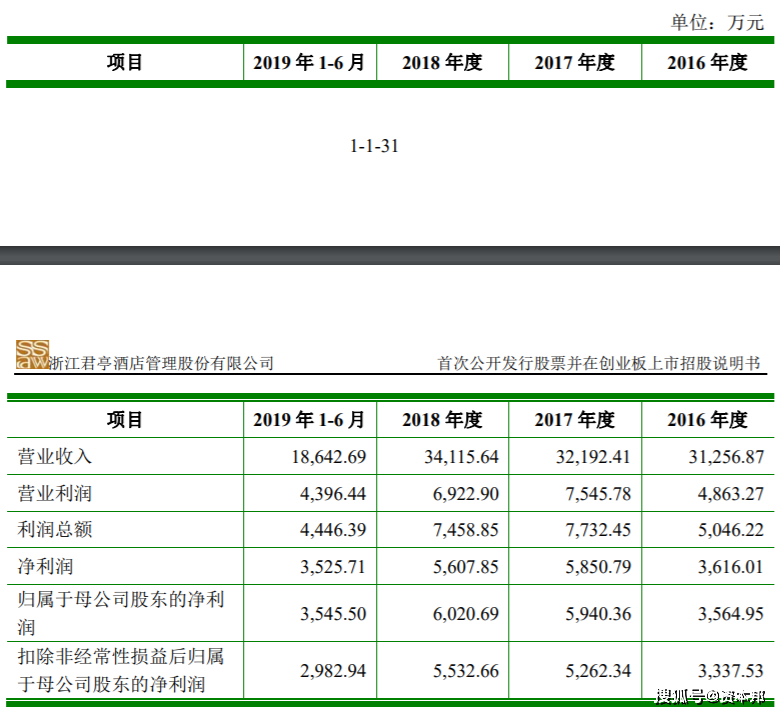Click the value 34,115.64
Screen dimensions: 780x714
(x=461, y=457)
